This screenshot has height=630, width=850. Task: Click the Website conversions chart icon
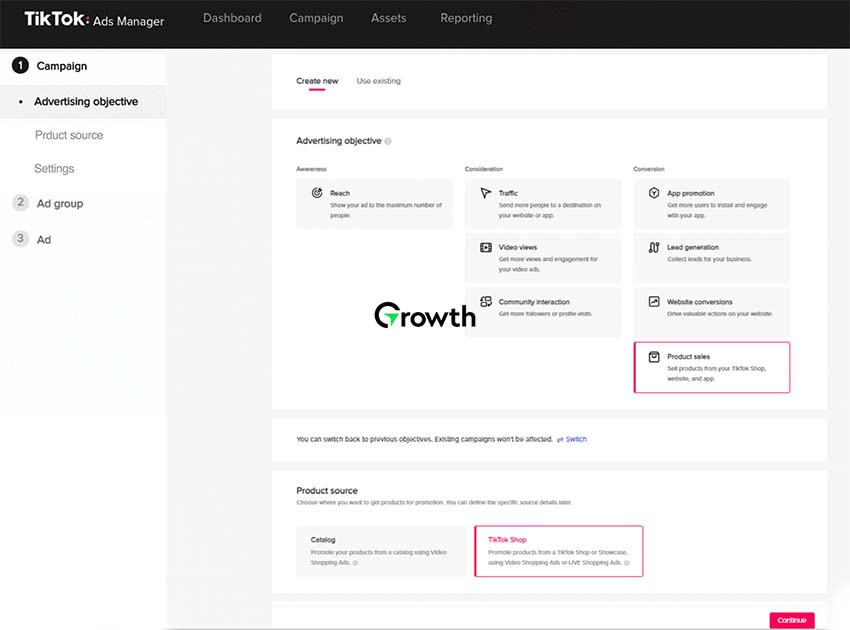654,301
